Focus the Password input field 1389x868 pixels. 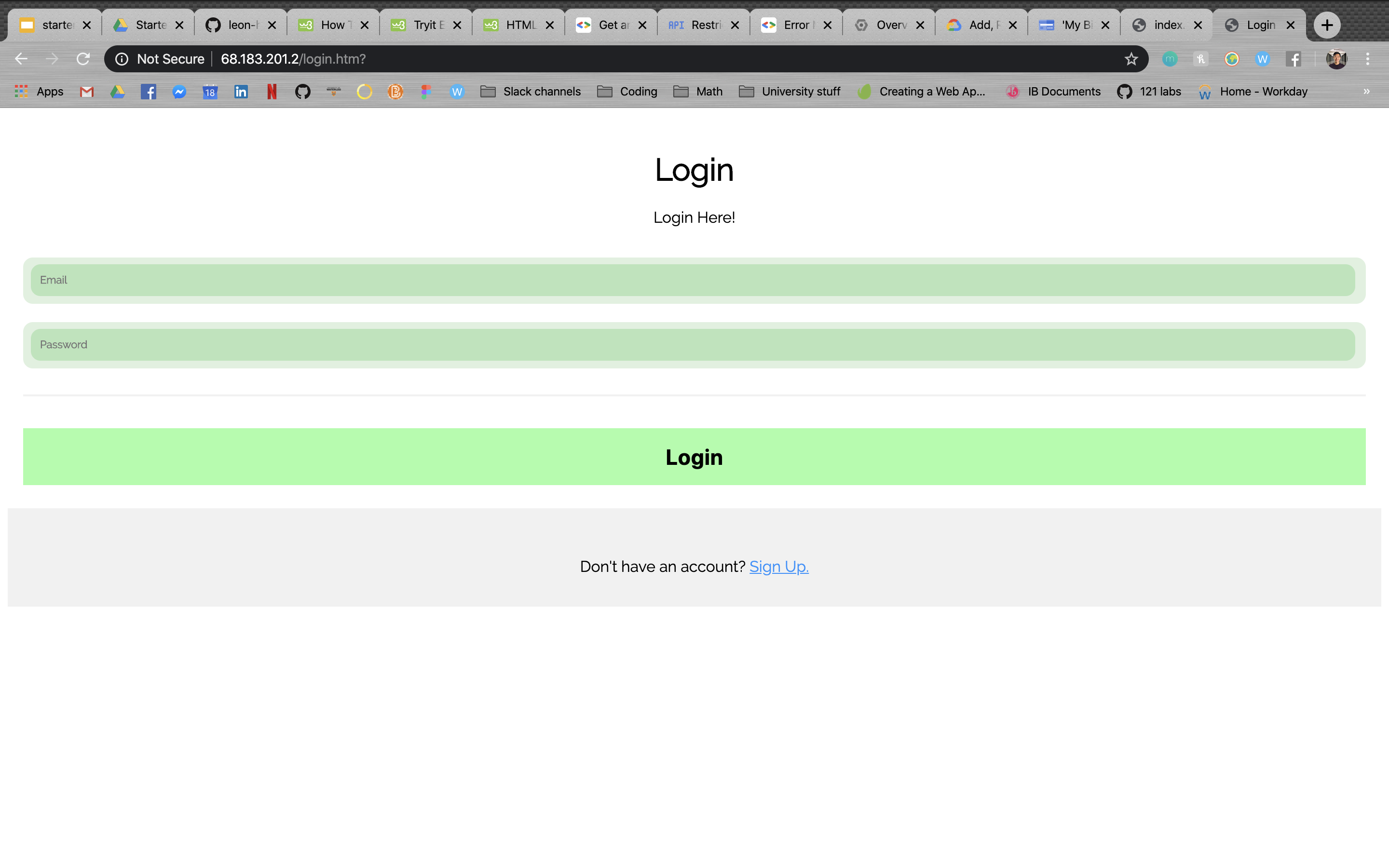pyautogui.click(x=693, y=344)
